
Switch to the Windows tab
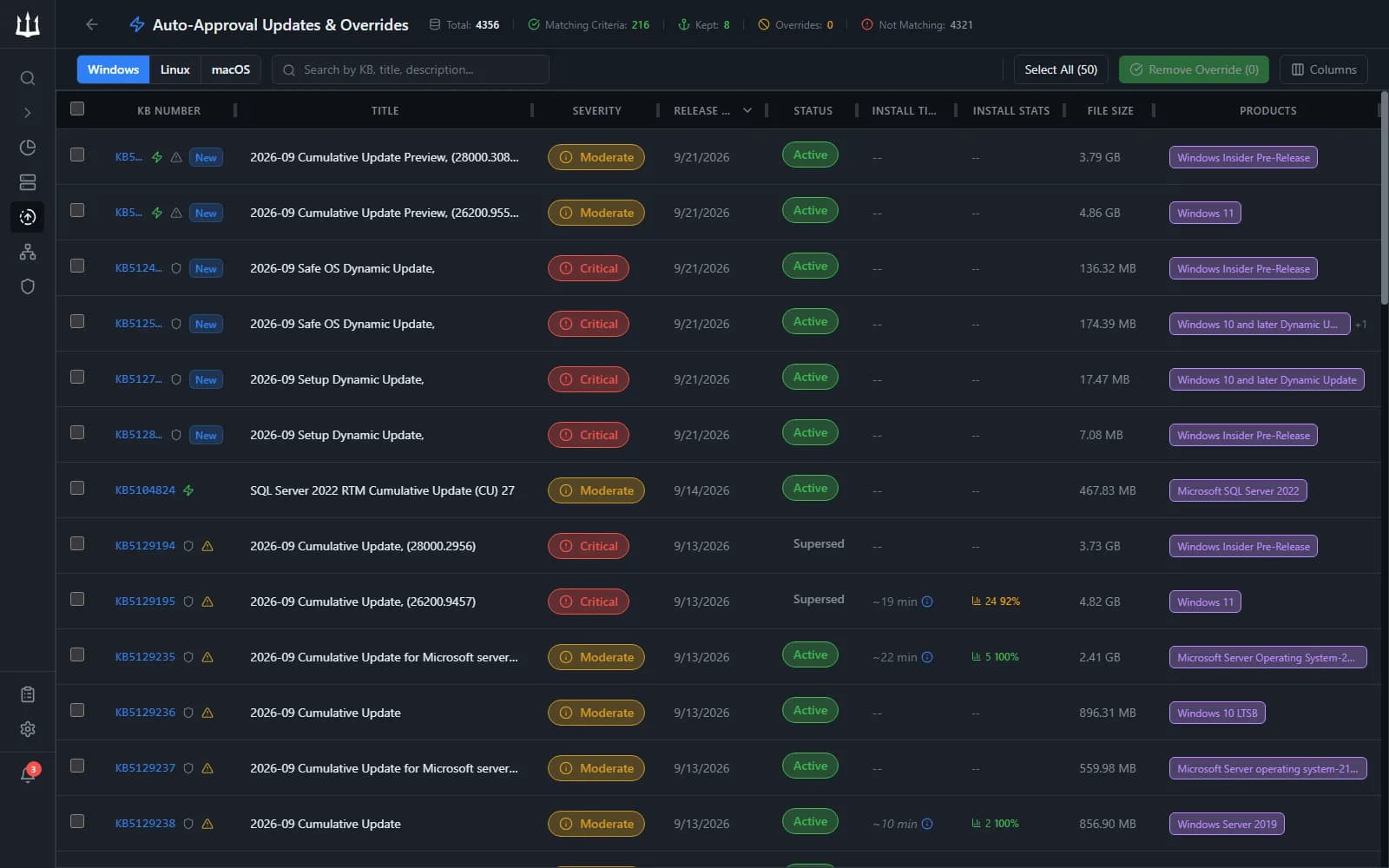pos(113,69)
